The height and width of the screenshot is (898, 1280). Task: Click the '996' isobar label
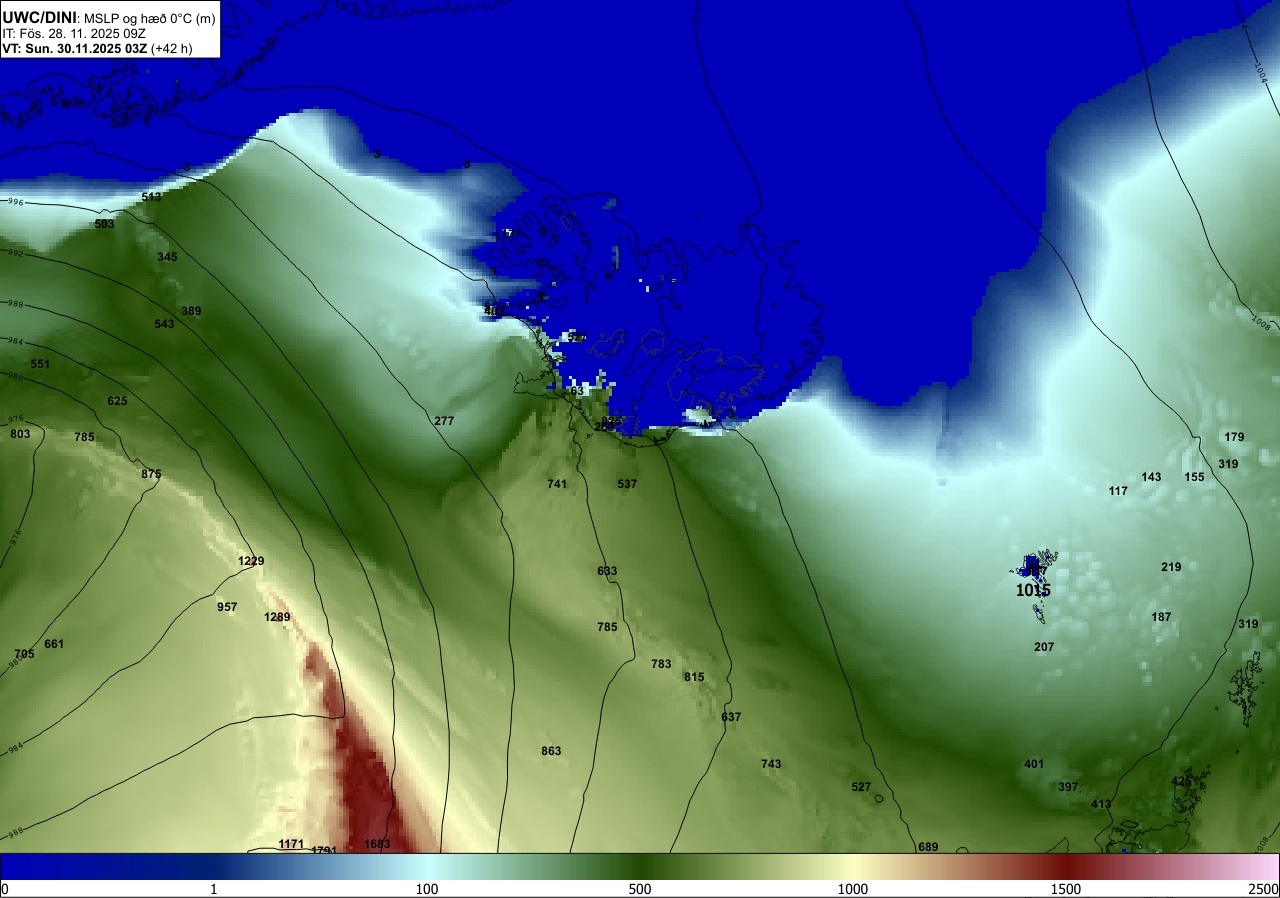(14, 202)
